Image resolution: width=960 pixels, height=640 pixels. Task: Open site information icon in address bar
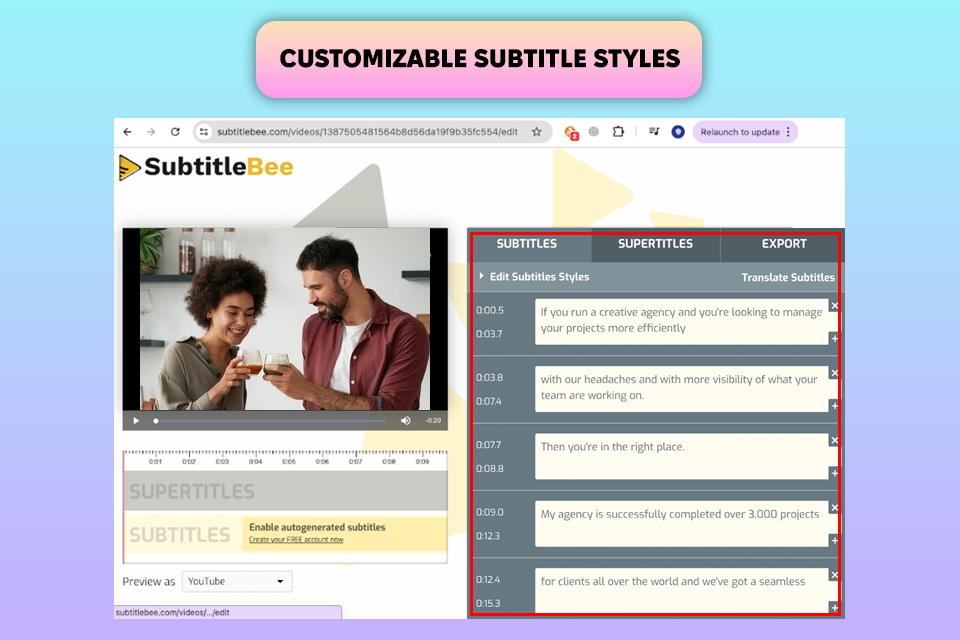pos(204,132)
